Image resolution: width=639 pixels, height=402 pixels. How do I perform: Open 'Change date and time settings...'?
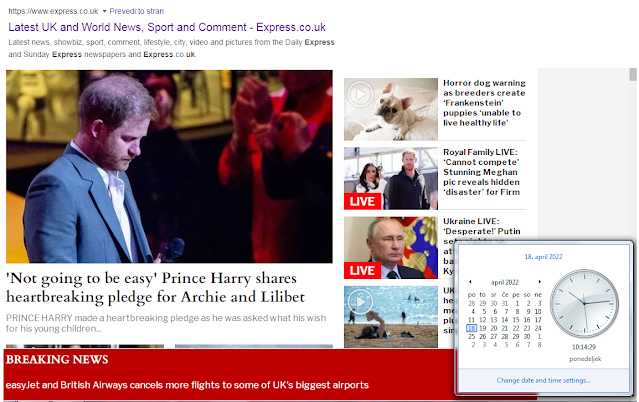tap(544, 380)
